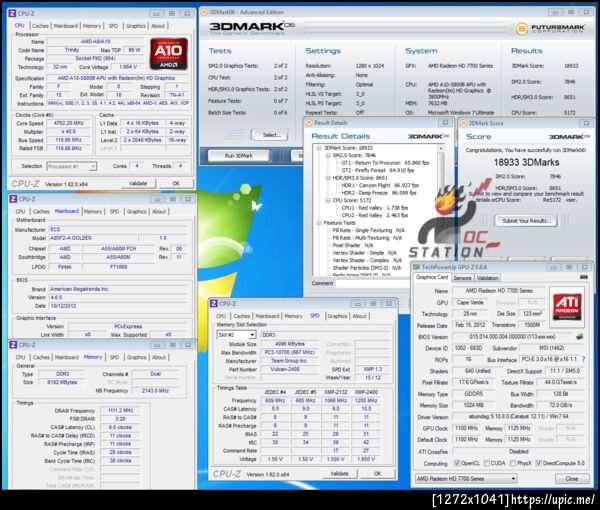Image resolution: width=600 pixels, height=510 pixels.
Task: Click the 18933 3DMarks score text
Action: tap(526, 162)
